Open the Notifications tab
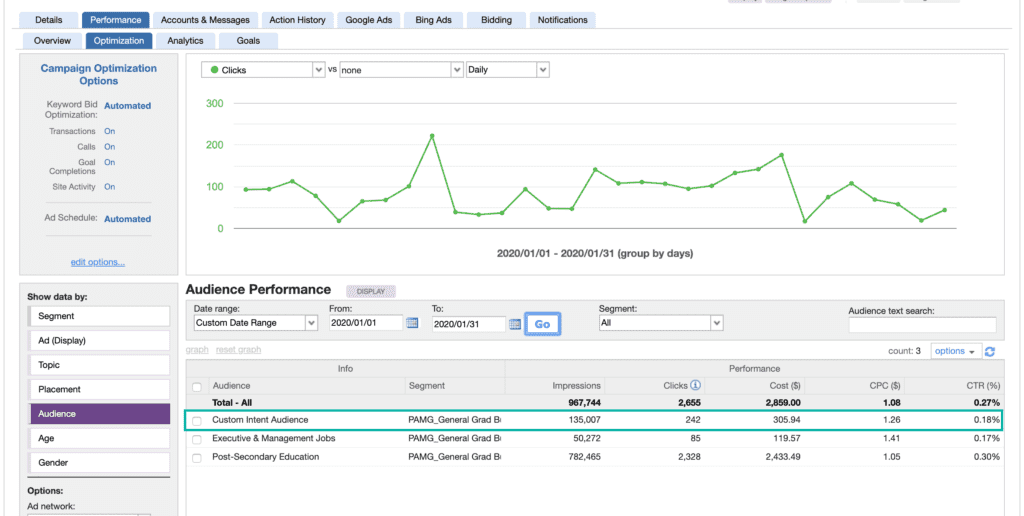 pyautogui.click(x=562, y=20)
